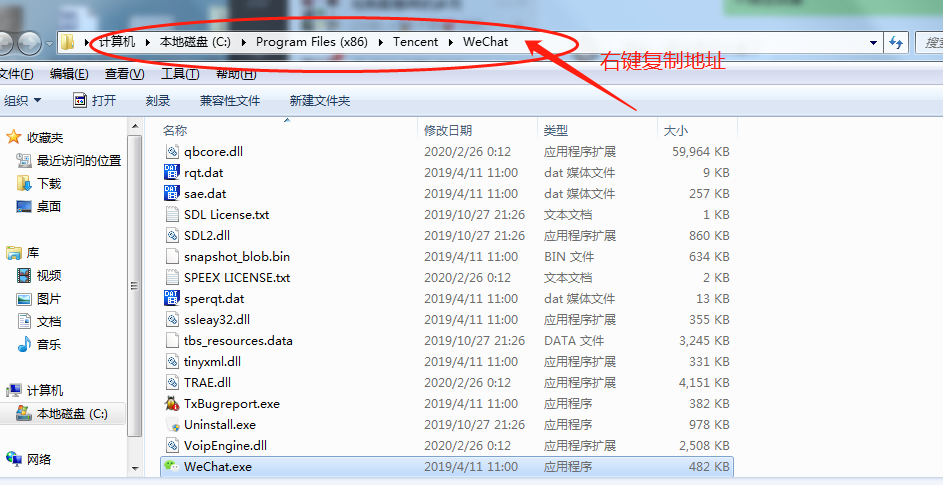Screen dimensions: 943x485
Task: Click the search box beside refresh button
Action: coord(929,42)
